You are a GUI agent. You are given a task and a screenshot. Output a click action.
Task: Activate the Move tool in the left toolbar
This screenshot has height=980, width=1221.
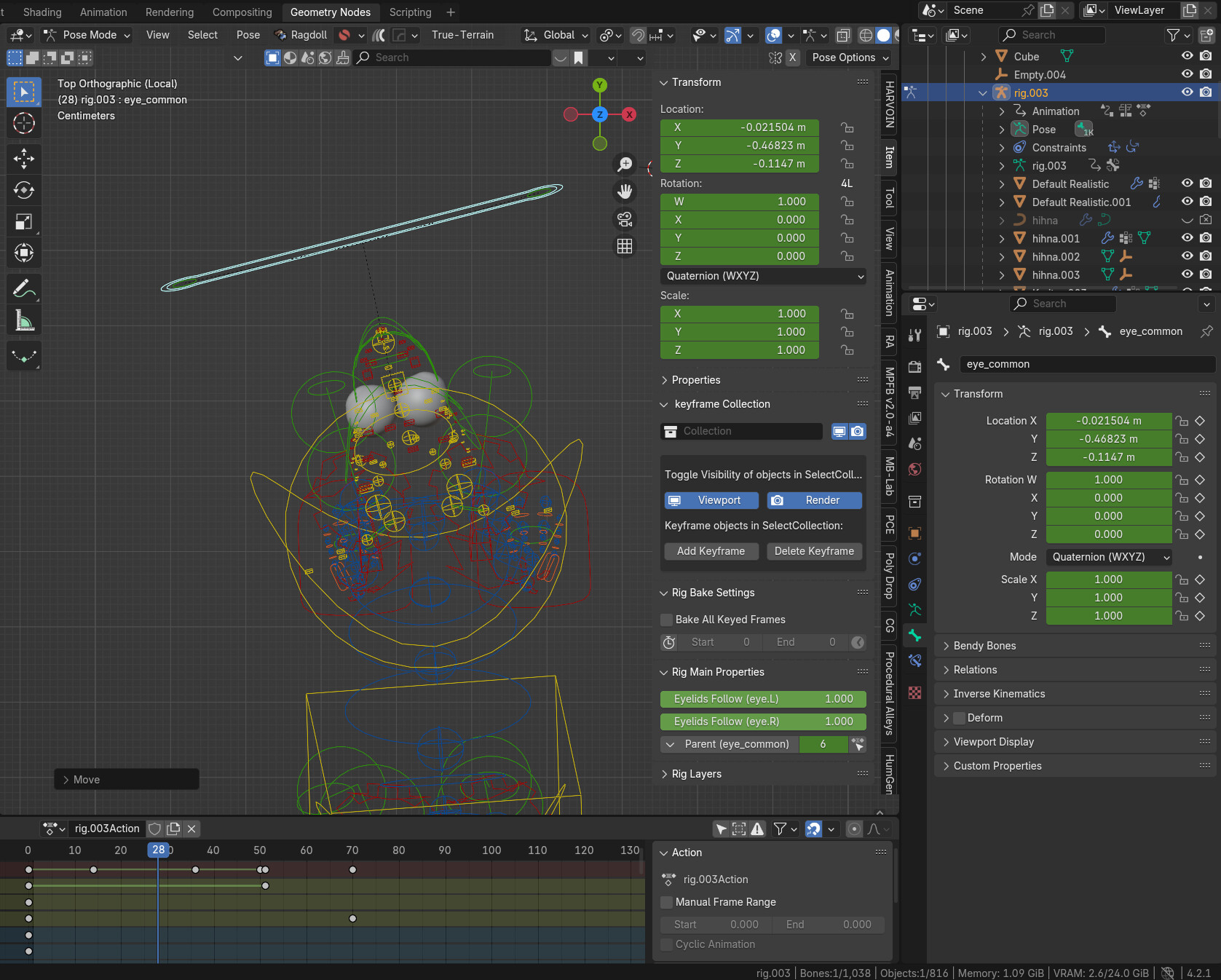[x=24, y=159]
